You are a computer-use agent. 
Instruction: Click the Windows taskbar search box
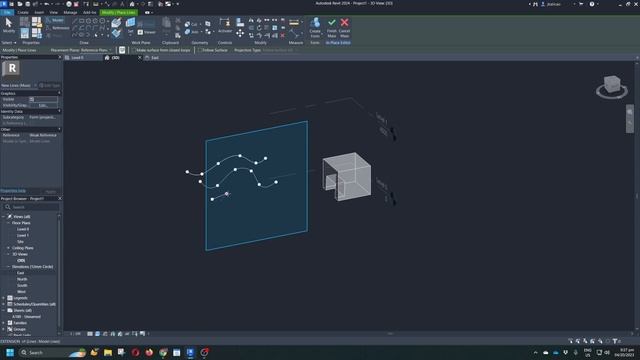[52, 352]
